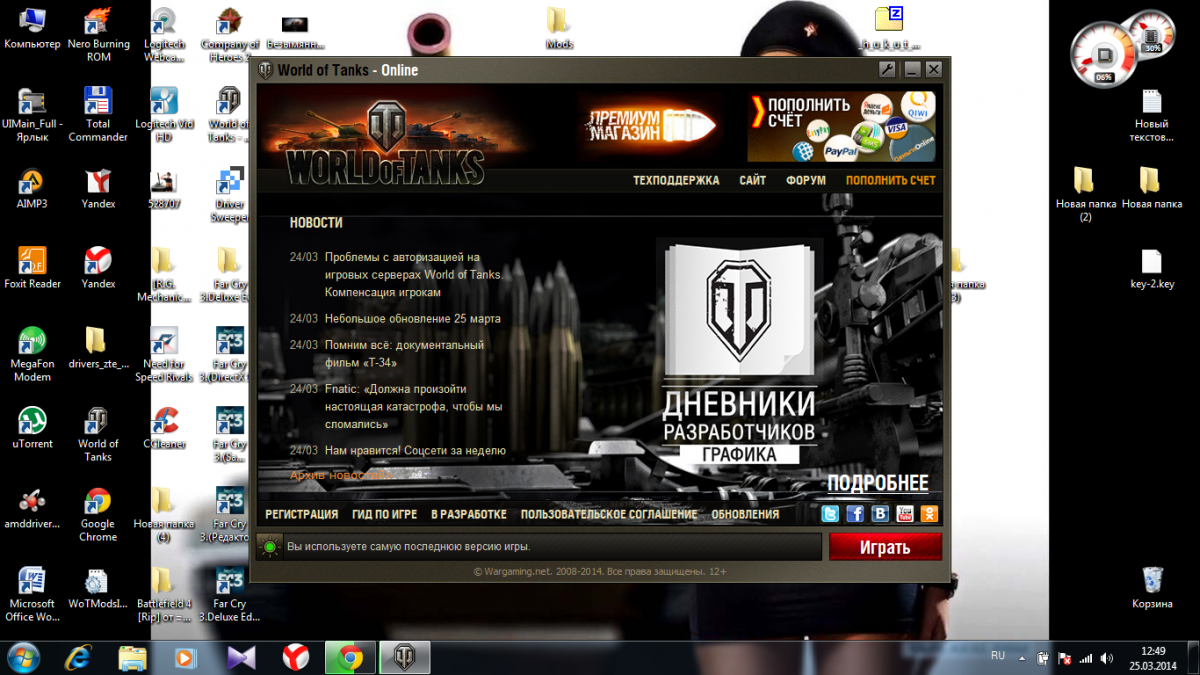The width and height of the screenshot is (1200, 675).
Task: Open Компьютер desktop icon
Action: (32, 29)
